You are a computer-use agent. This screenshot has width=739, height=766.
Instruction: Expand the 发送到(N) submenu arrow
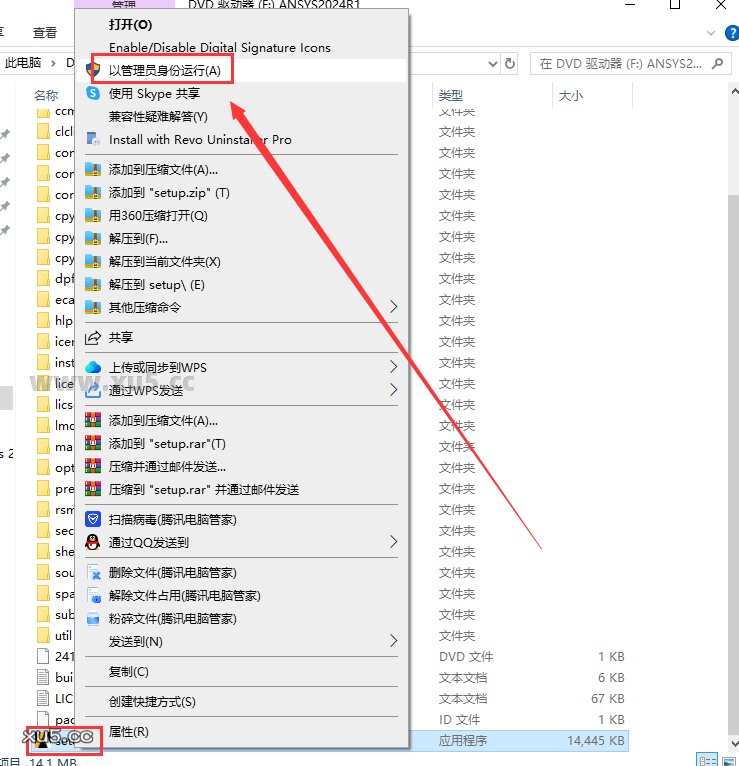394,641
